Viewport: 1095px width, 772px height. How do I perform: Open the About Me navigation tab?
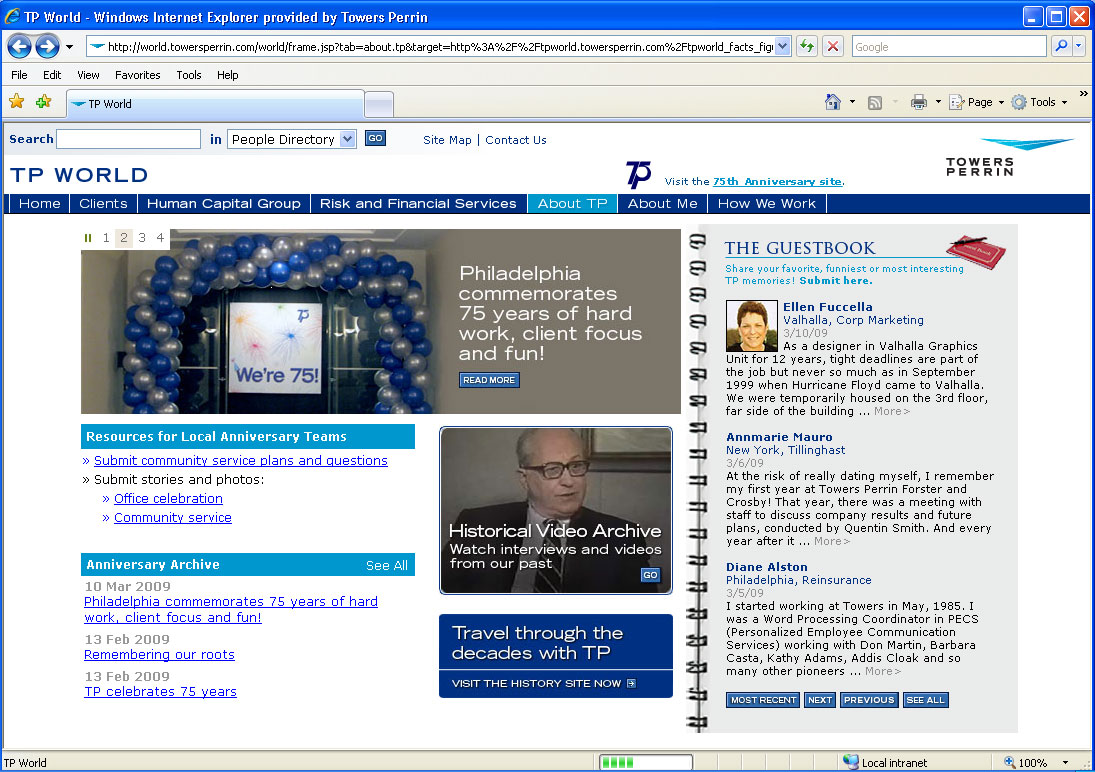tap(663, 203)
